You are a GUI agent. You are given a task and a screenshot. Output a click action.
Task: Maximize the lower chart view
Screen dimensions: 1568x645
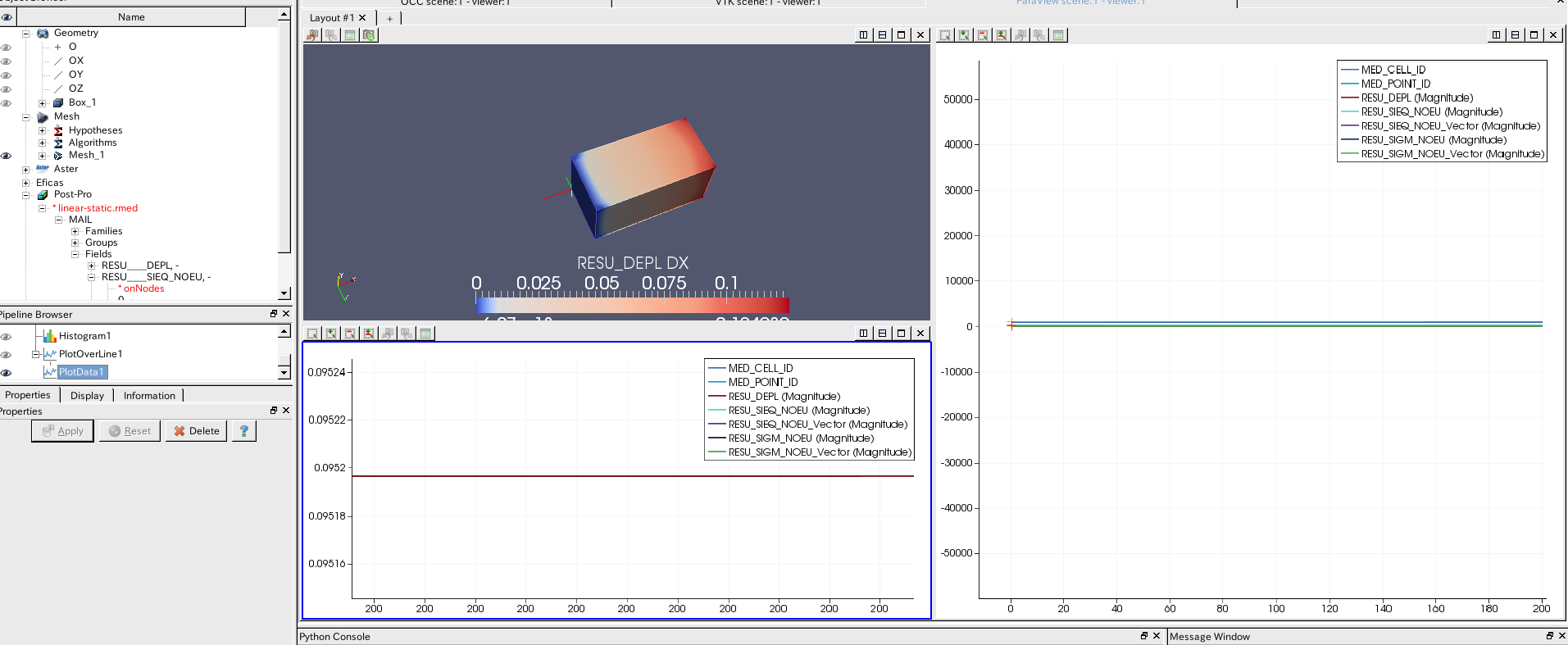click(x=901, y=334)
